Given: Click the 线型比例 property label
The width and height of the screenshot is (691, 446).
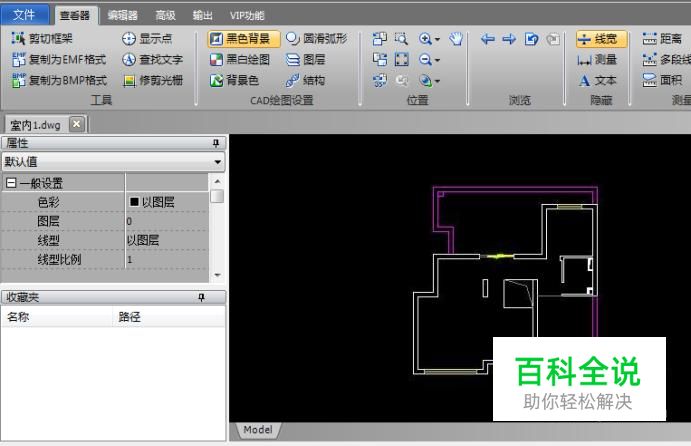Looking at the screenshot, I should point(59,260).
